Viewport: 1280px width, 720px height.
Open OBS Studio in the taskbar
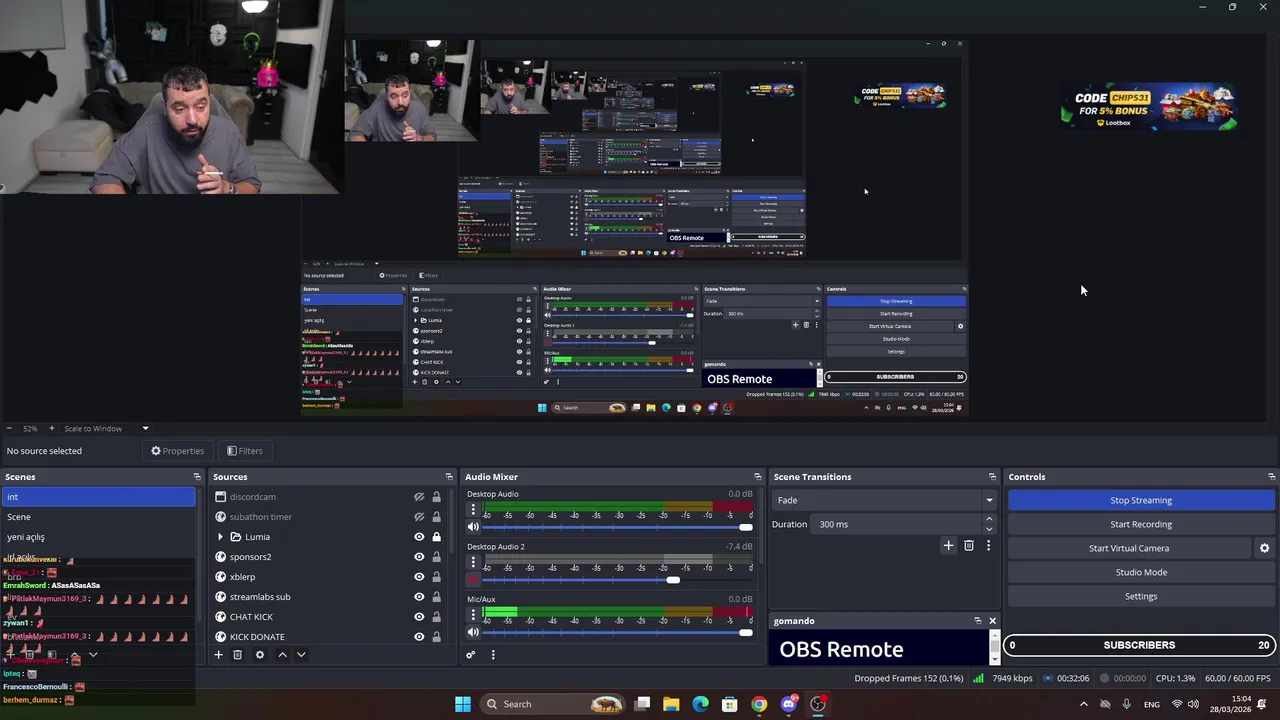(818, 704)
